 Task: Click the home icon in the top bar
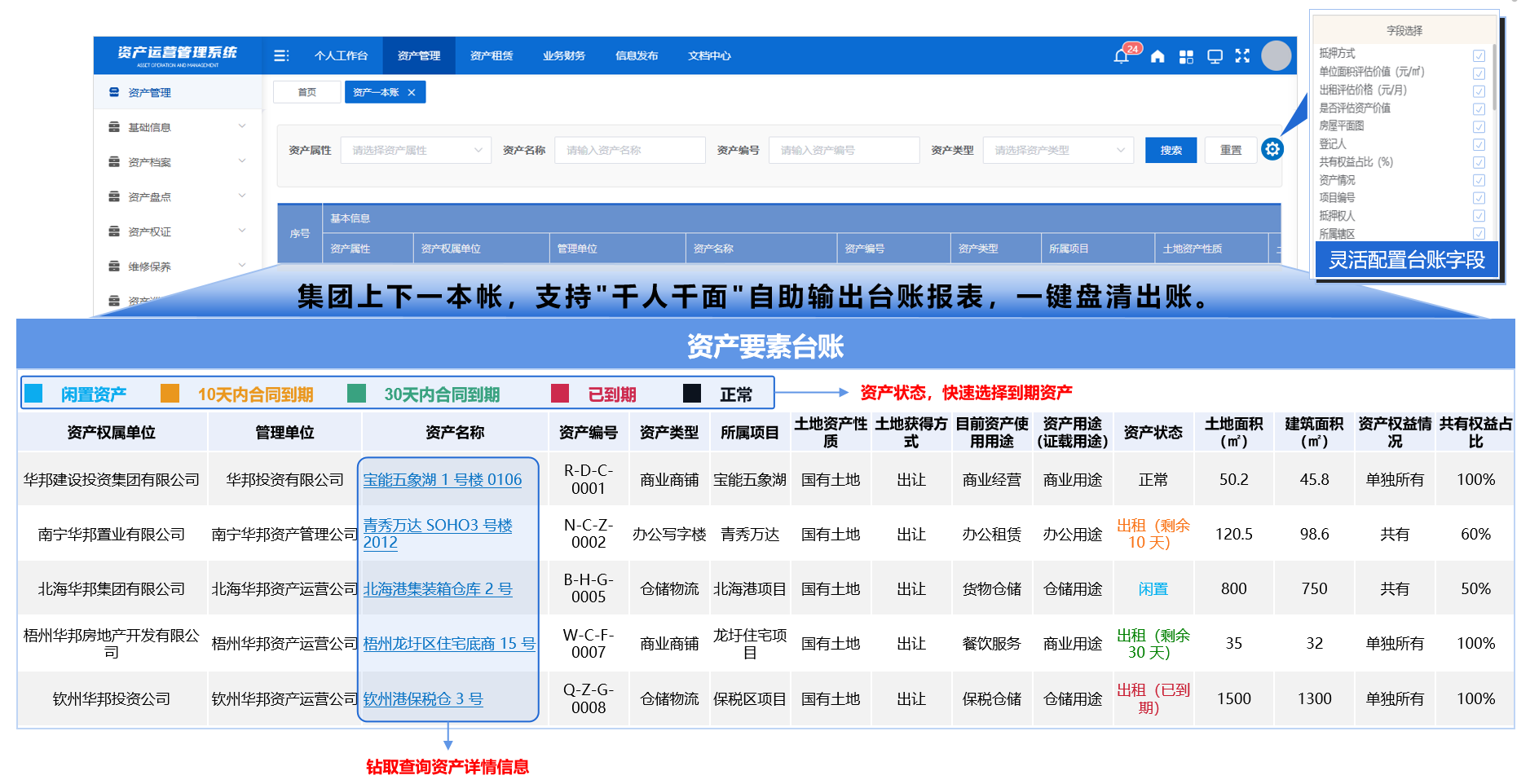tap(1157, 56)
